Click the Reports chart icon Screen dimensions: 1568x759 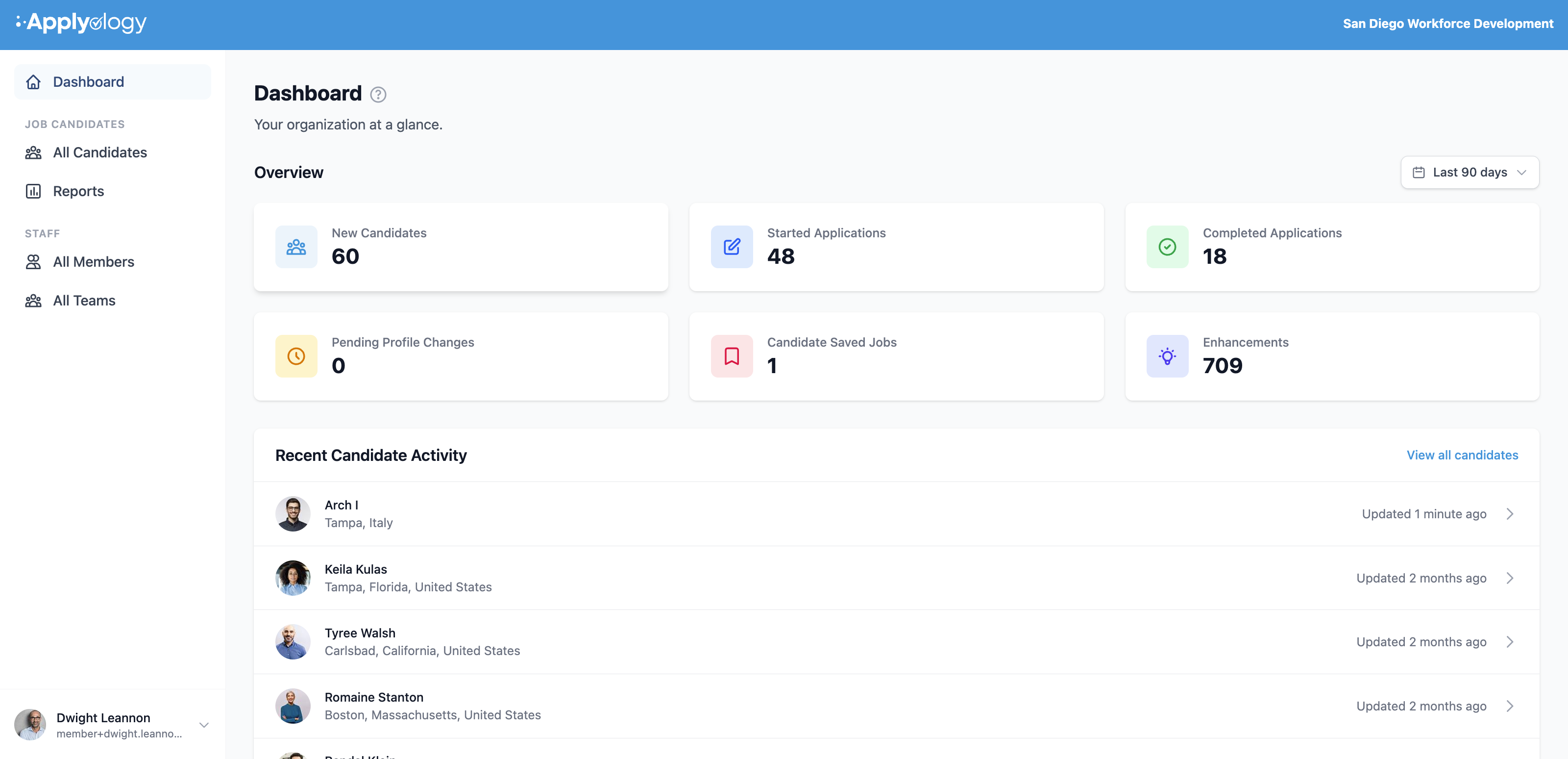click(x=33, y=191)
